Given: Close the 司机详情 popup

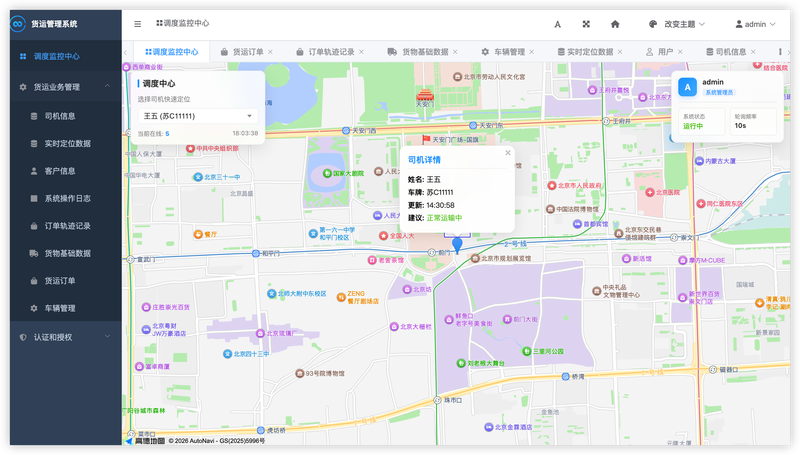Looking at the screenshot, I should coord(508,153).
